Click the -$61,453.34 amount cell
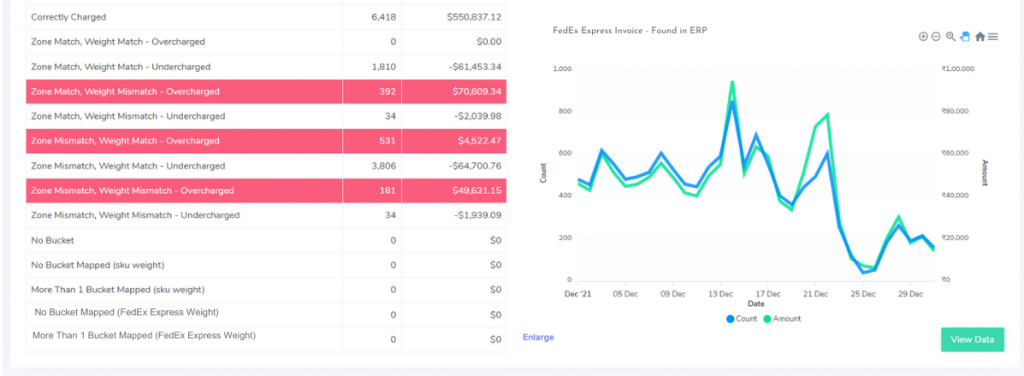Screen dimensions: 1024x376 click(475, 67)
